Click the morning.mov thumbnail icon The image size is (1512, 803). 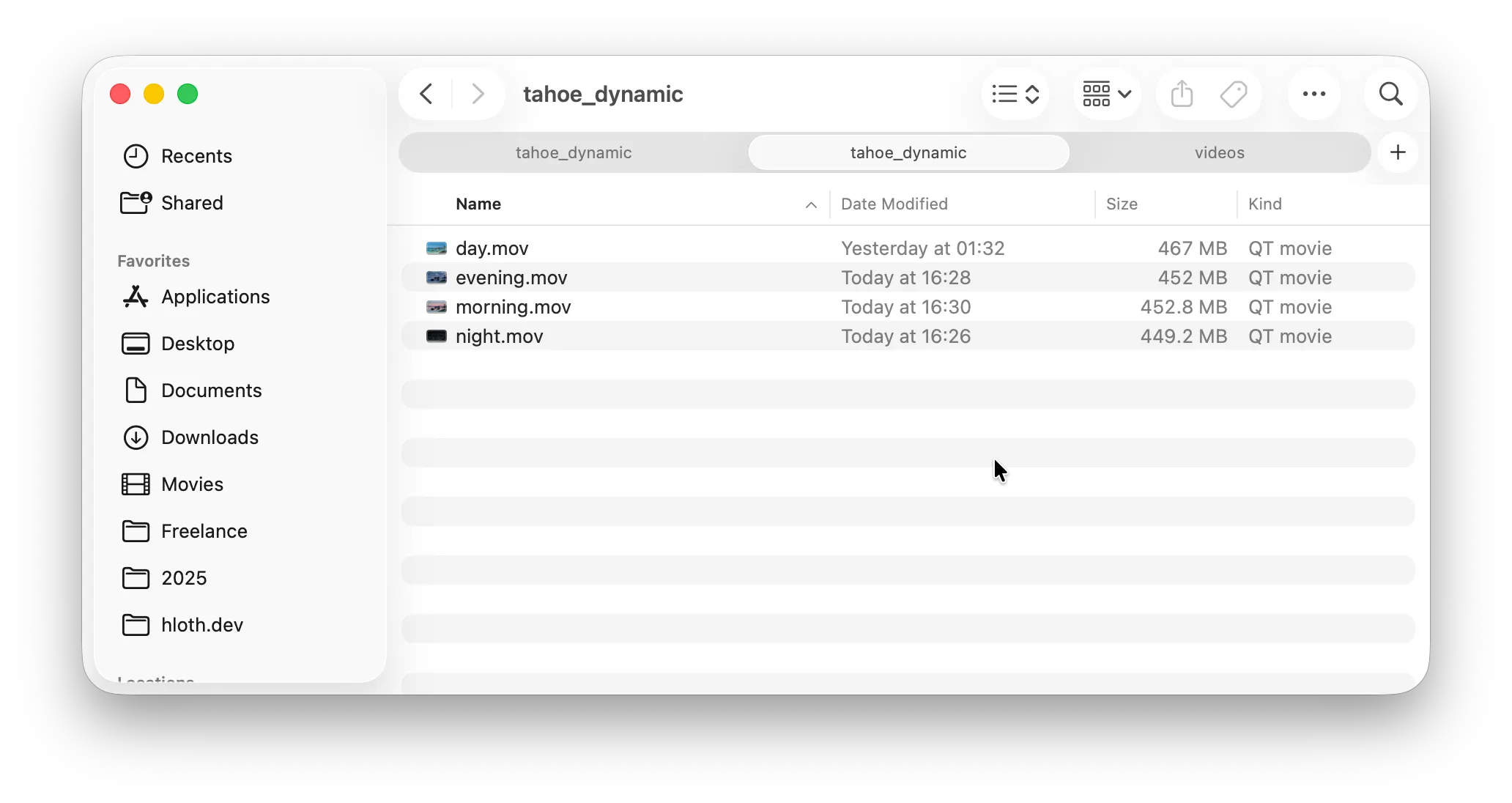(437, 307)
